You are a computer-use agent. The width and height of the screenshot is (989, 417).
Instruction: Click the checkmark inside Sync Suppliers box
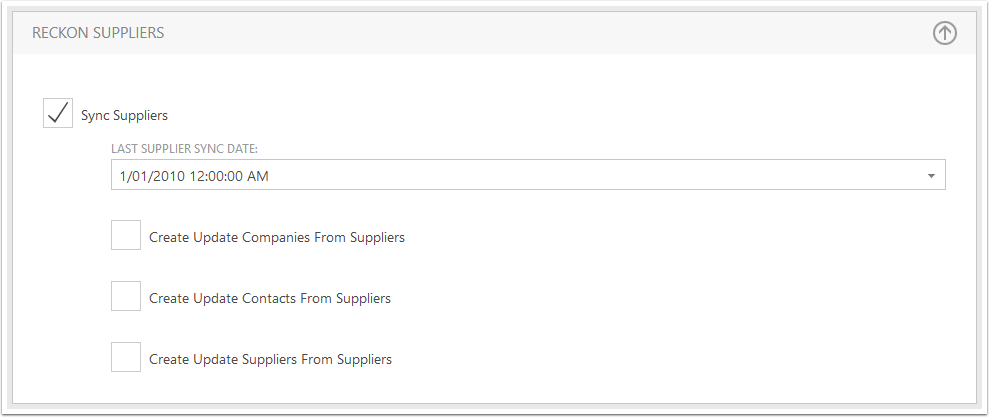pyautogui.click(x=58, y=113)
